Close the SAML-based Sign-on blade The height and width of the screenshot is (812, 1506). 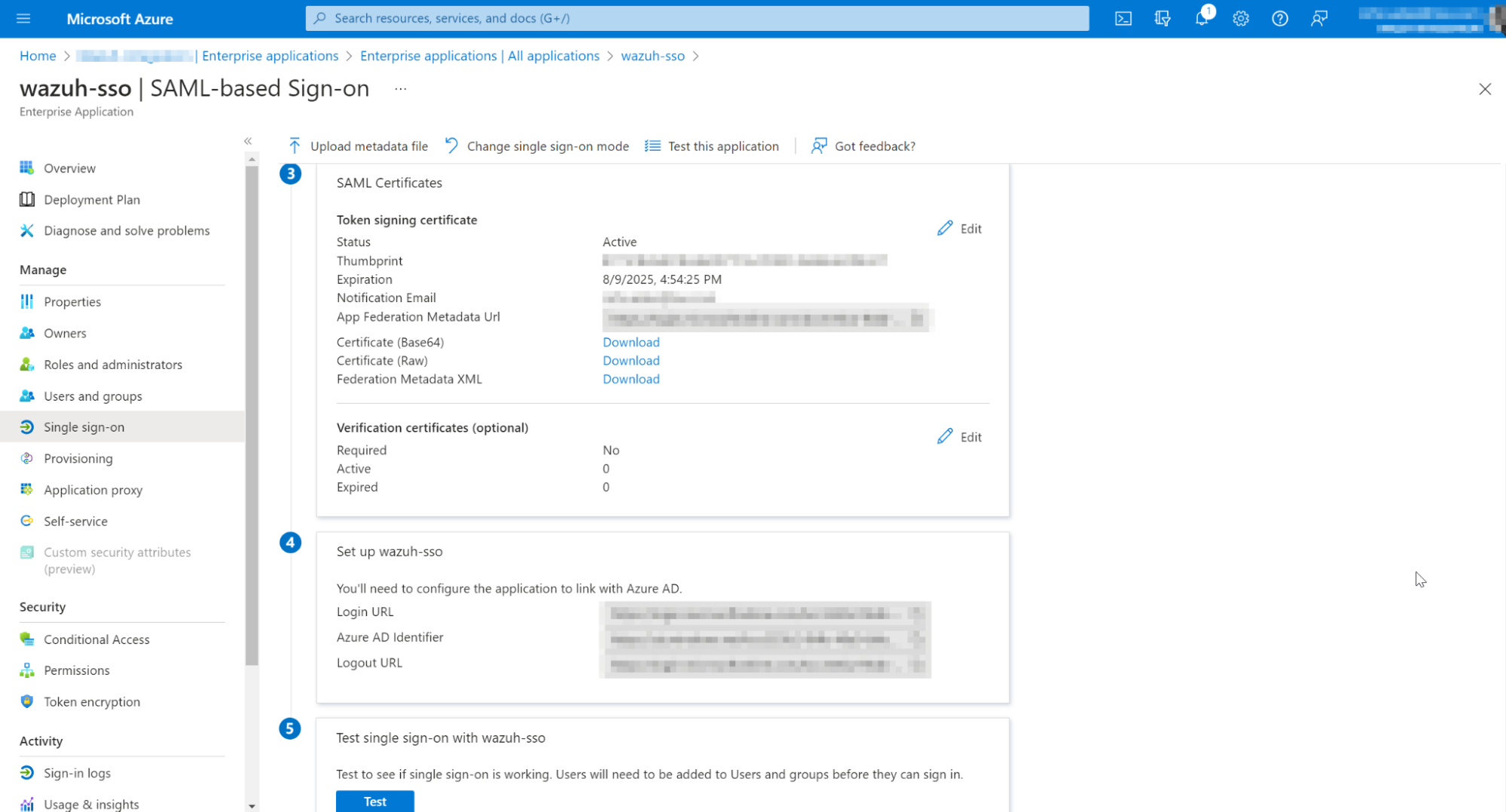(1484, 89)
